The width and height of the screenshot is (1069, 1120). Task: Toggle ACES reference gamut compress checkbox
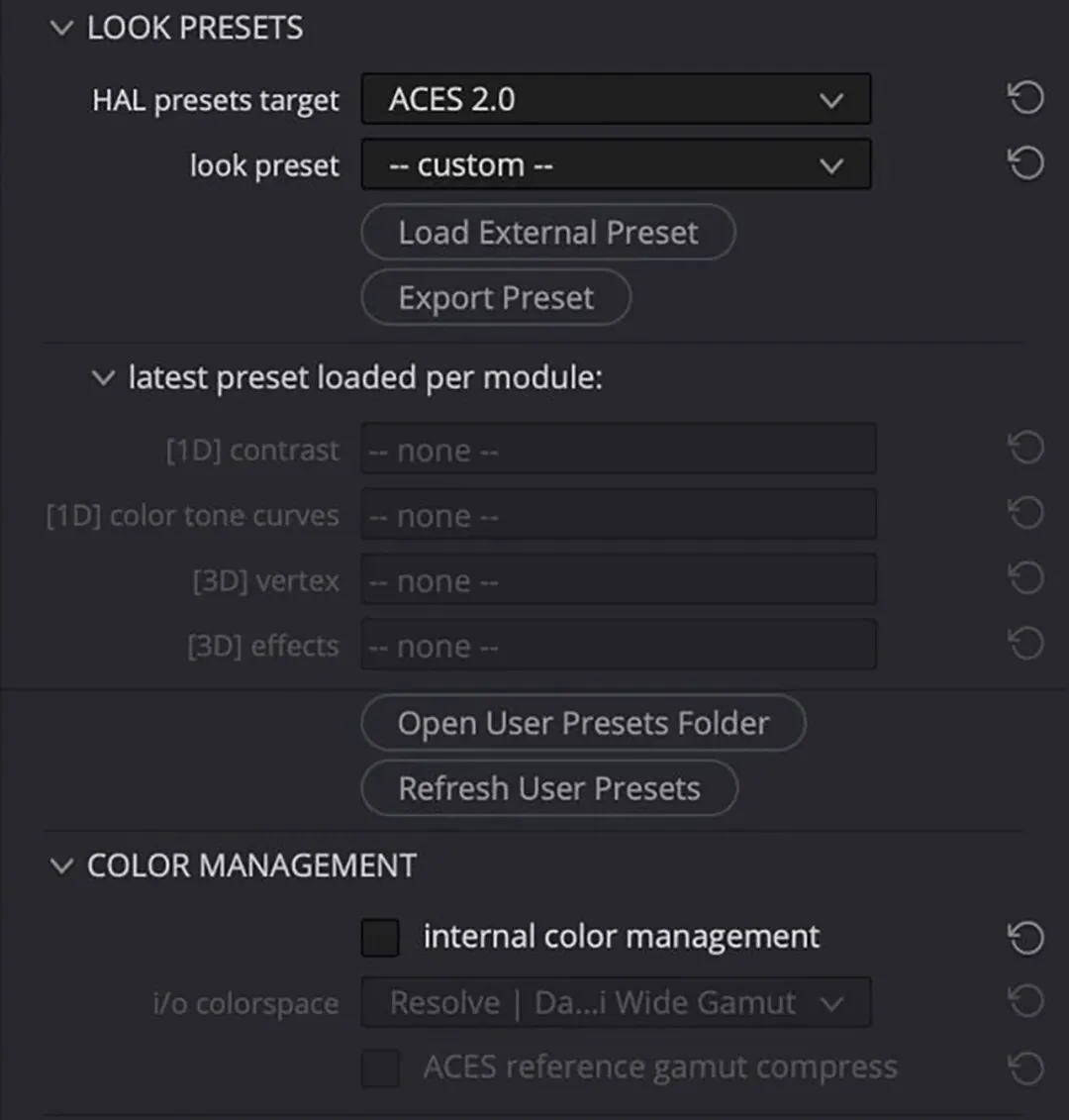[x=380, y=1069]
